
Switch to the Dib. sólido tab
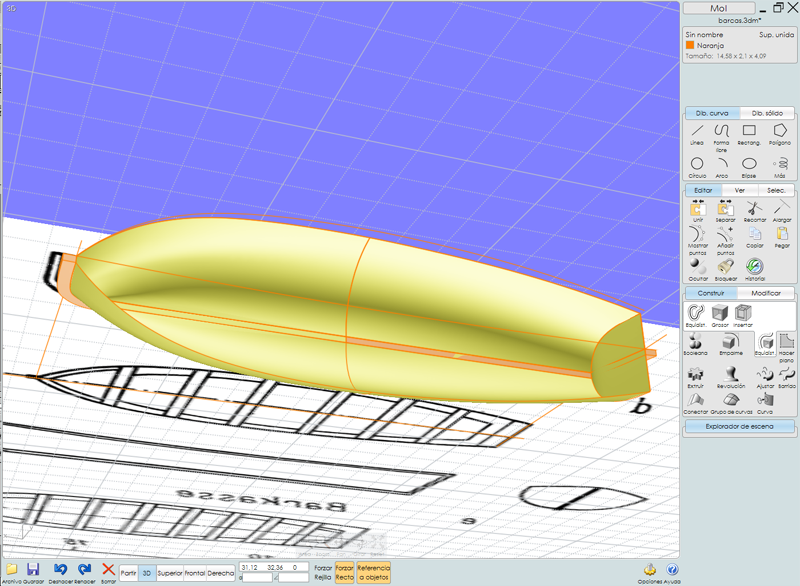pyautogui.click(x=767, y=113)
